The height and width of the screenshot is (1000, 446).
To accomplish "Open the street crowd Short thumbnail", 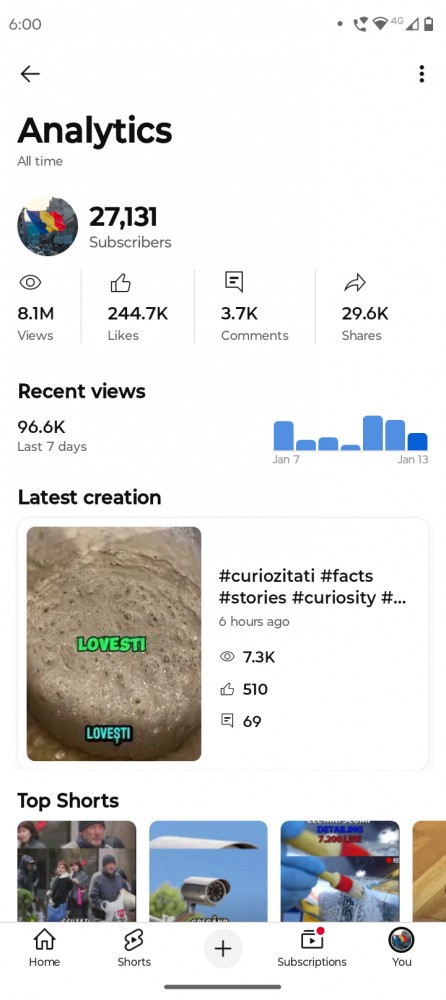I will [77, 871].
